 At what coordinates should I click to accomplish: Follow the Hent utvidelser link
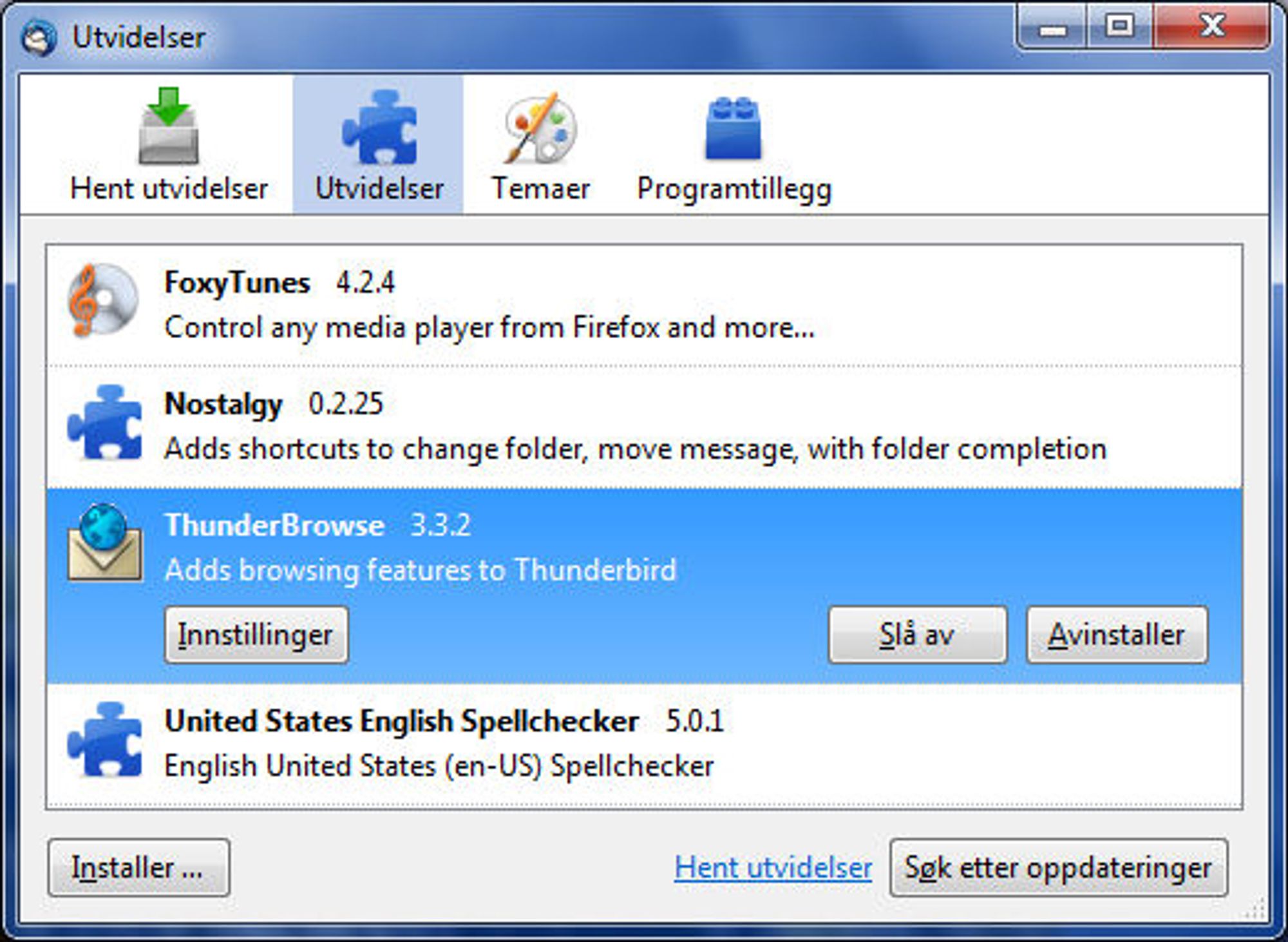click(773, 867)
